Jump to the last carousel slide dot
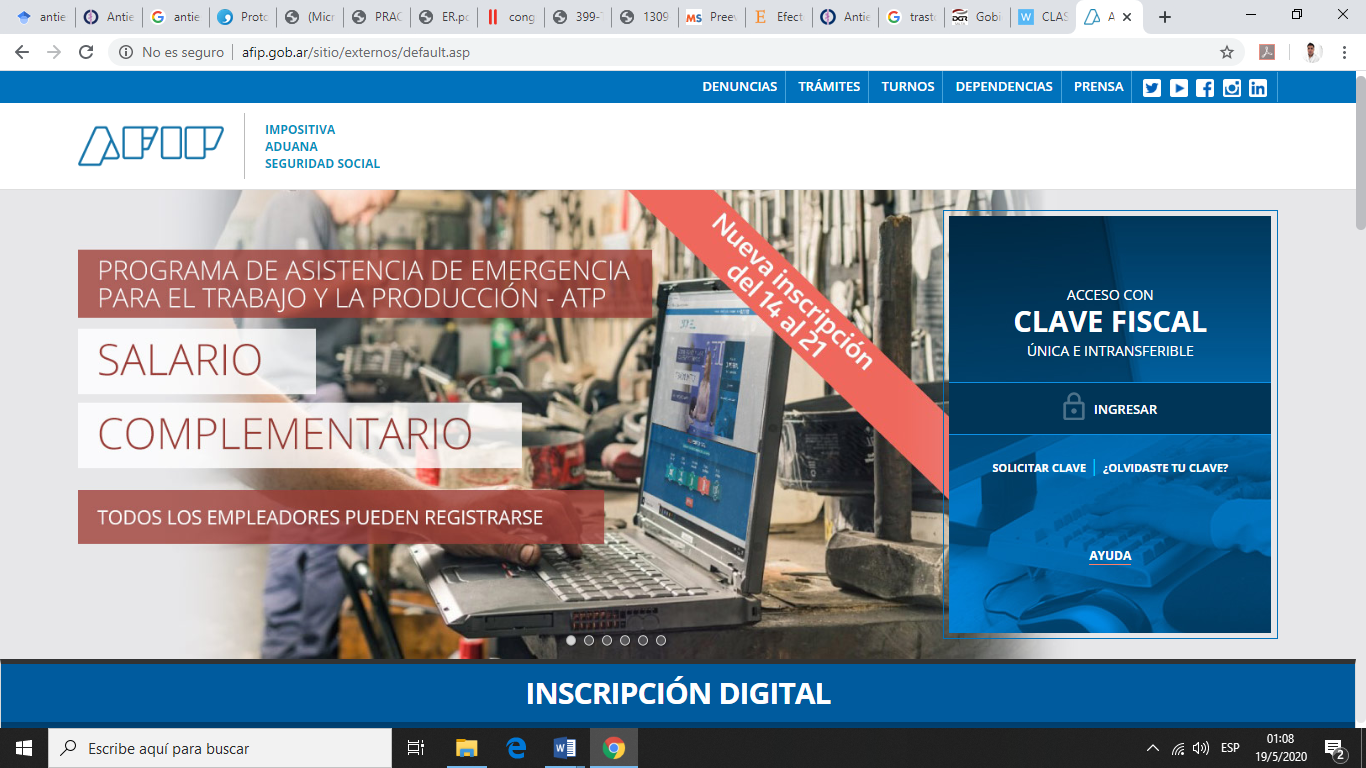The width and height of the screenshot is (1366, 768). coord(661,640)
